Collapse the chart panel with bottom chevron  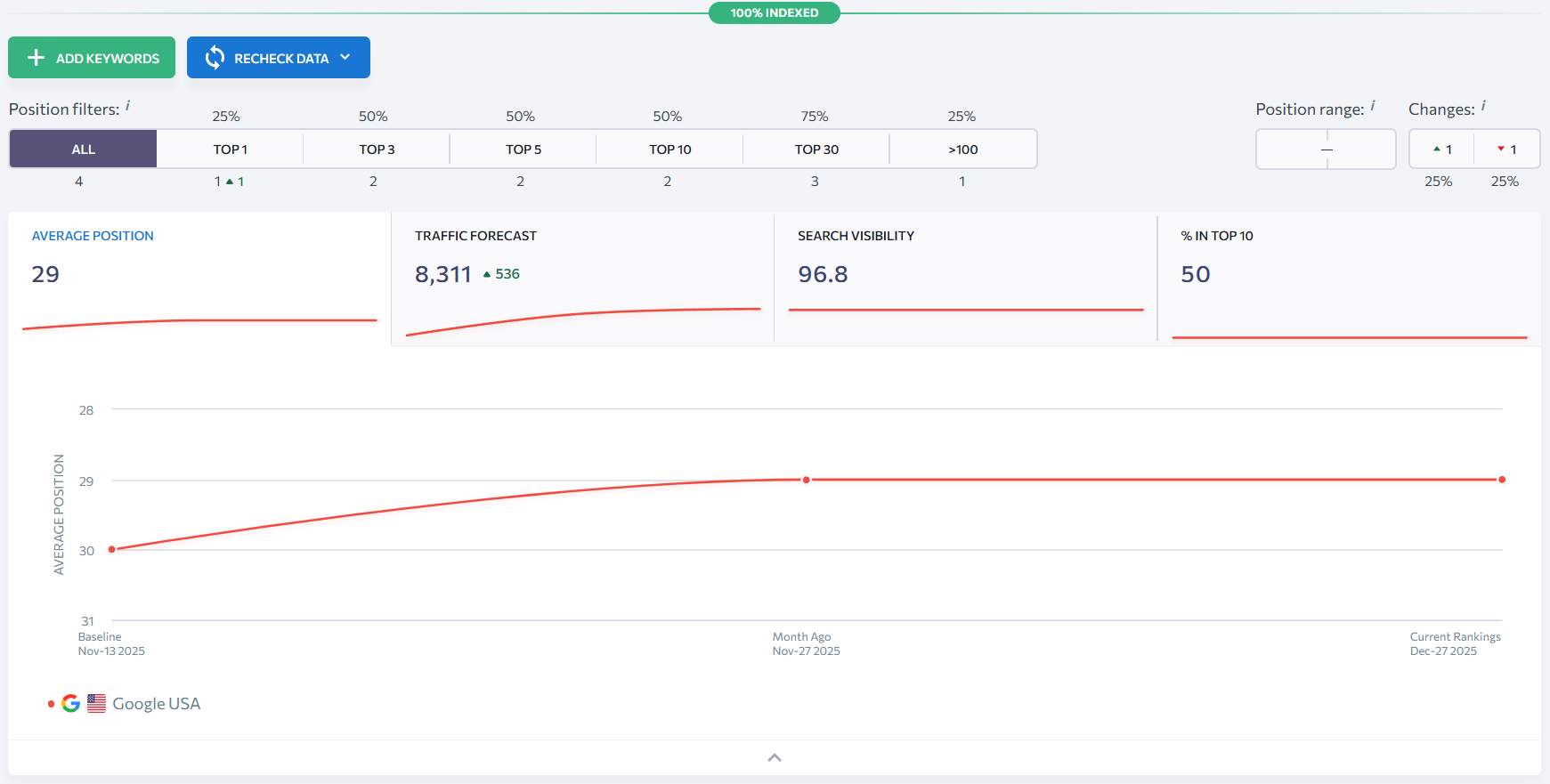point(775,757)
